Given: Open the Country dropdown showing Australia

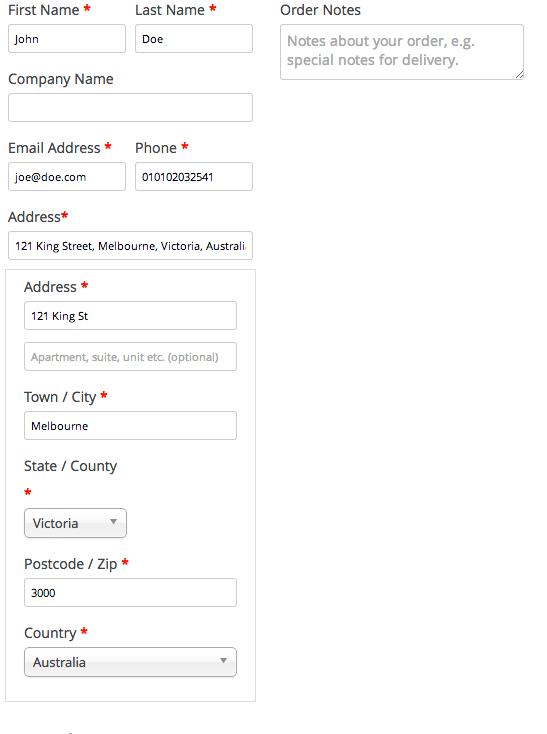Looking at the screenshot, I should (x=131, y=662).
